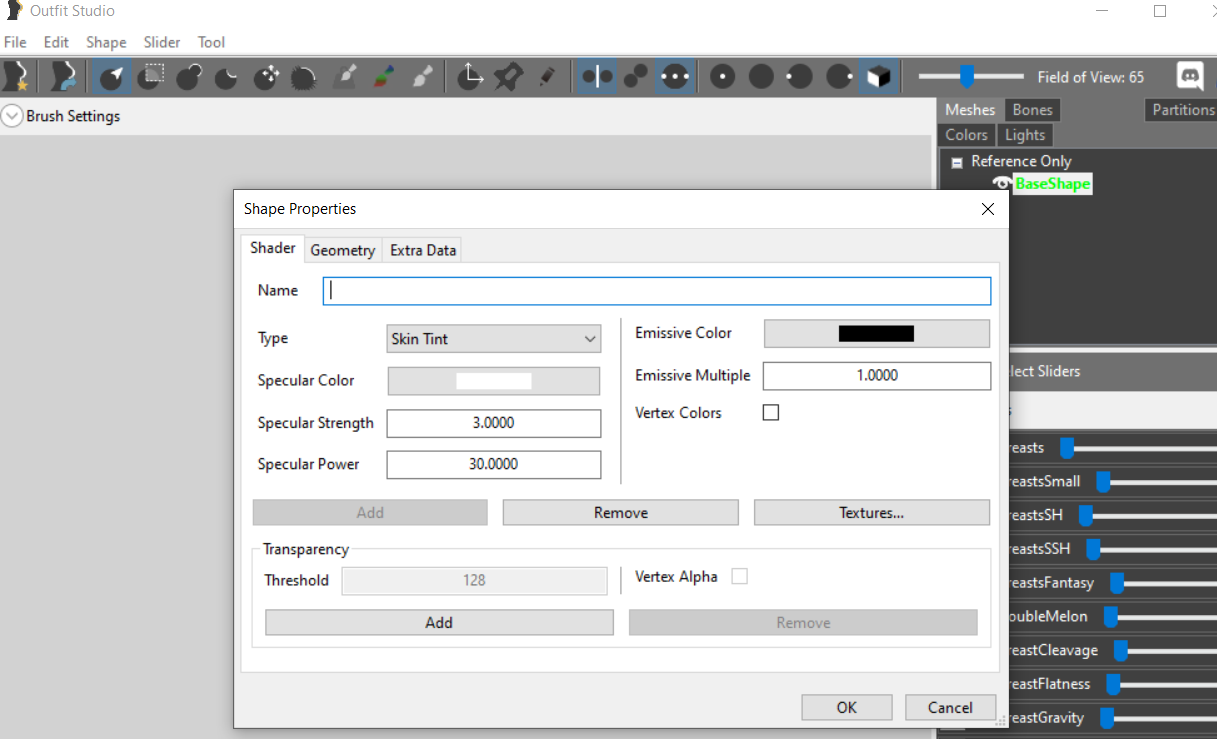Image resolution: width=1217 pixels, height=739 pixels.
Task: Open the shader Type dropdown
Action: click(x=494, y=339)
